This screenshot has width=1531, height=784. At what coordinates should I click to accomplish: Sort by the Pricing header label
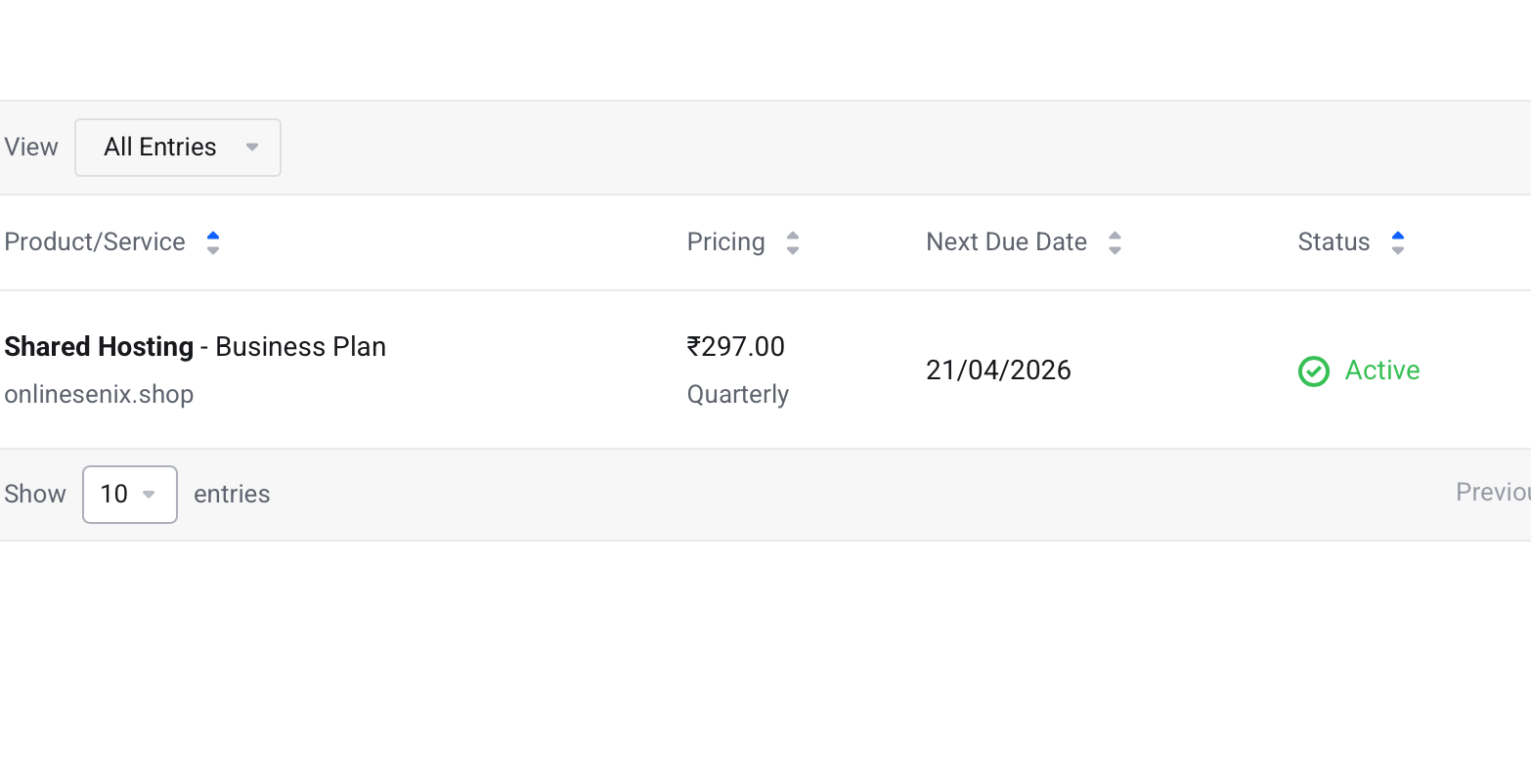point(725,242)
